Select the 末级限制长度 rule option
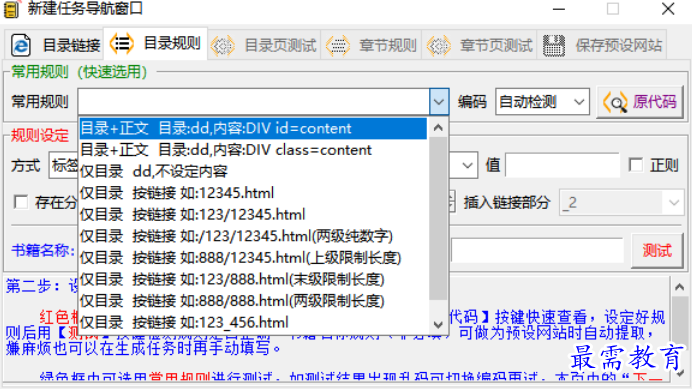692x389 pixels. (253, 279)
